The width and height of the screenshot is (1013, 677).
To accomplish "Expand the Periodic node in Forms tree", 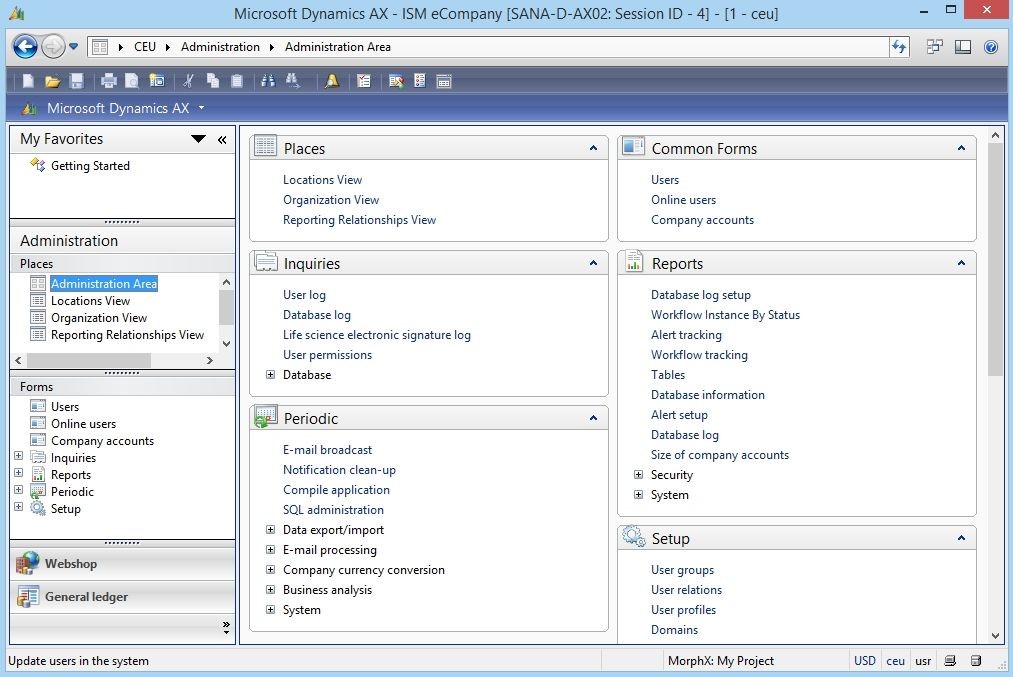I will tap(19, 490).
